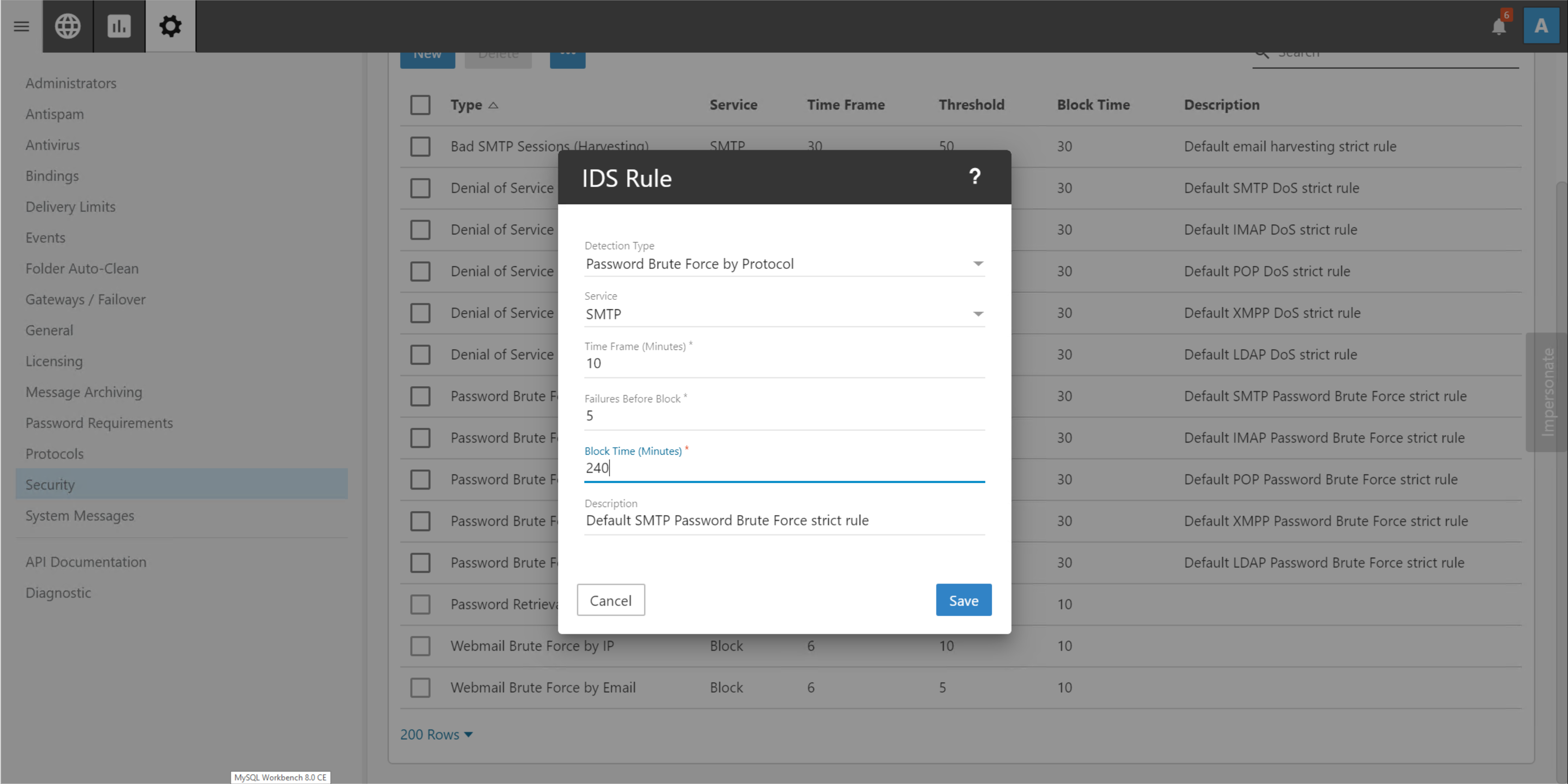Screen dimensions: 1568x784
Task: Click the settings gear icon
Action: (x=171, y=26)
